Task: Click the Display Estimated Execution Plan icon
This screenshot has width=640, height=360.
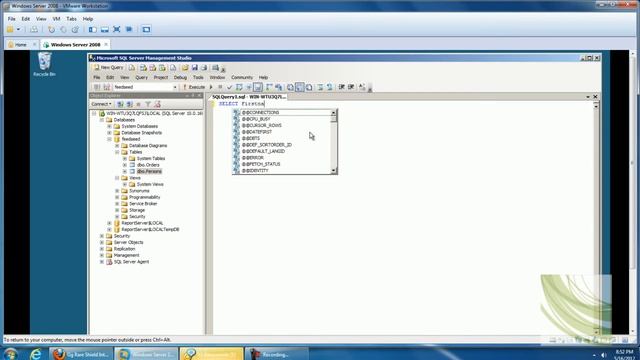Action: (x=239, y=87)
